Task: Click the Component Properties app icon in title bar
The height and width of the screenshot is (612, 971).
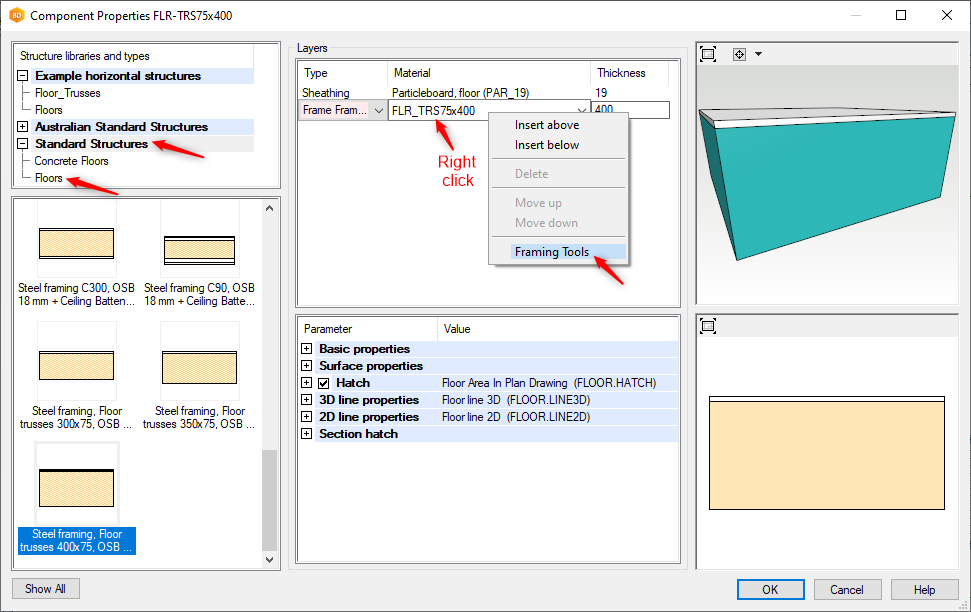Action: [x=15, y=16]
